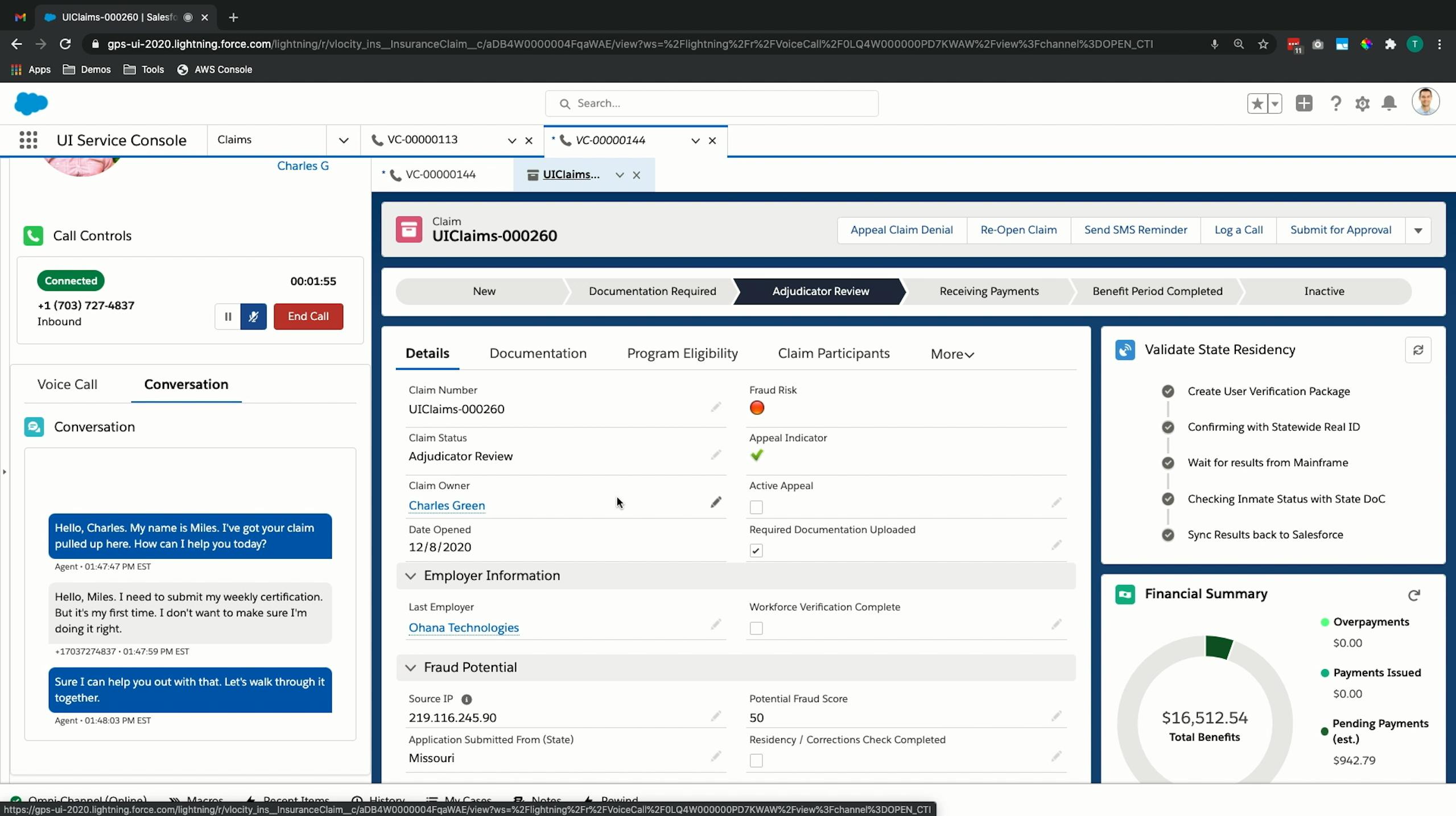
Task: Refresh the Financial Summary card
Action: (x=1414, y=595)
